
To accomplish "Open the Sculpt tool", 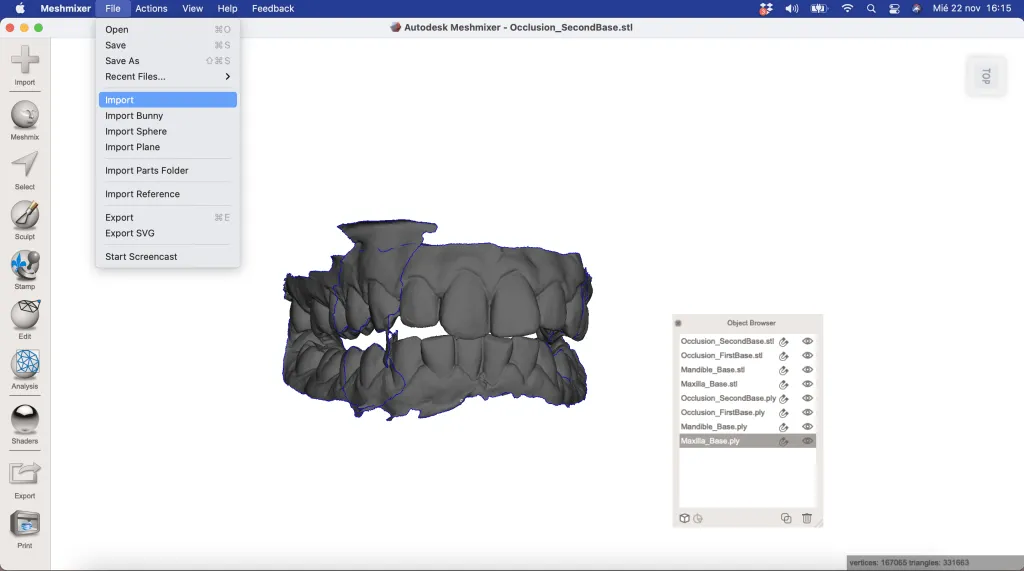I will tap(25, 220).
